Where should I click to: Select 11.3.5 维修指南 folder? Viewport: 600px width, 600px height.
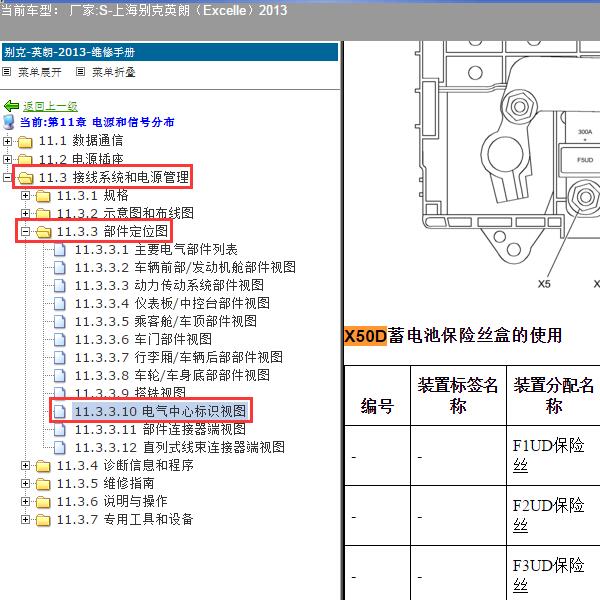(x=105, y=483)
